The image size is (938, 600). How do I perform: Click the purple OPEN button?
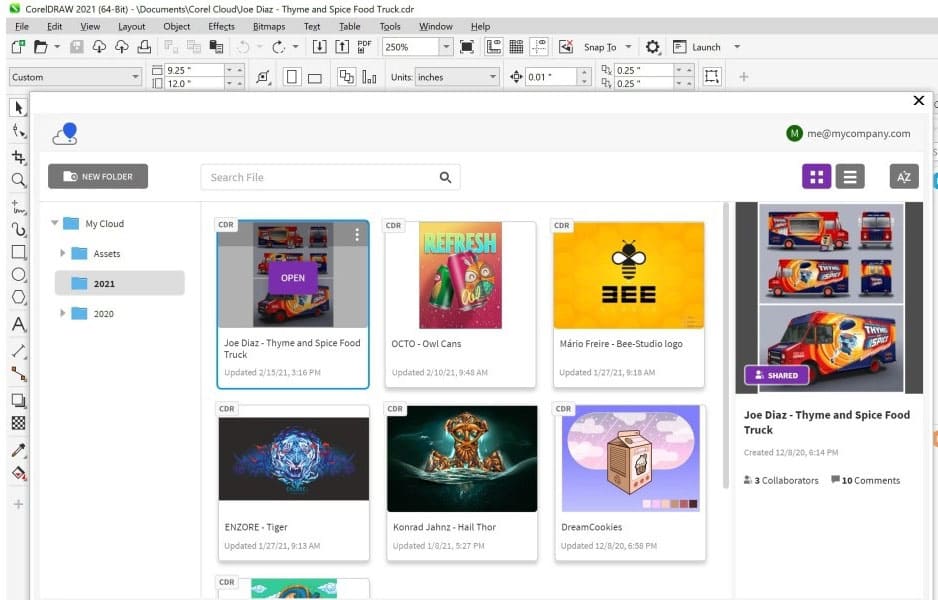click(x=293, y=278)
